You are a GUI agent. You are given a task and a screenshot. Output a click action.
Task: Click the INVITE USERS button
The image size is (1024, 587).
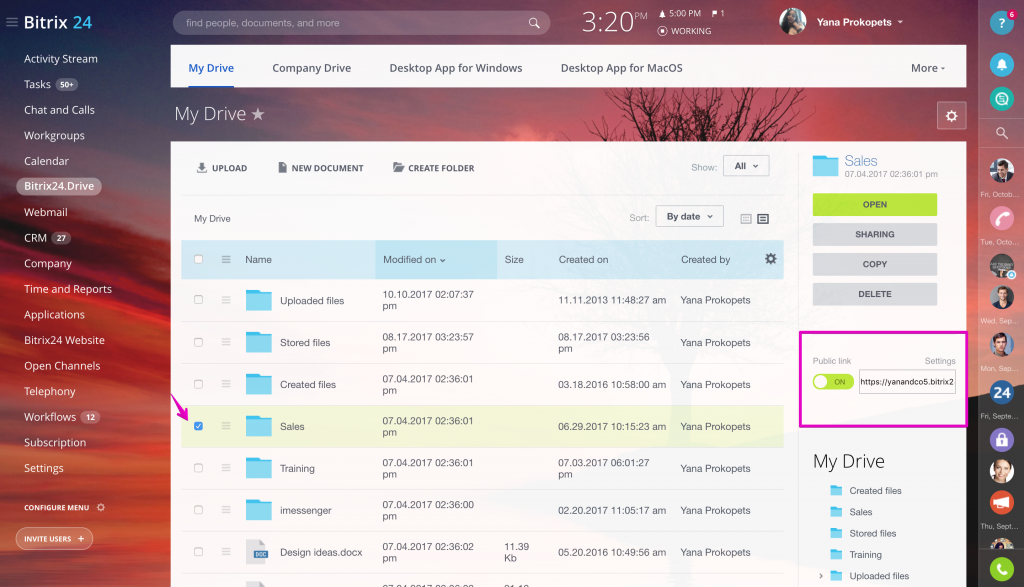(x=54, y=539)
